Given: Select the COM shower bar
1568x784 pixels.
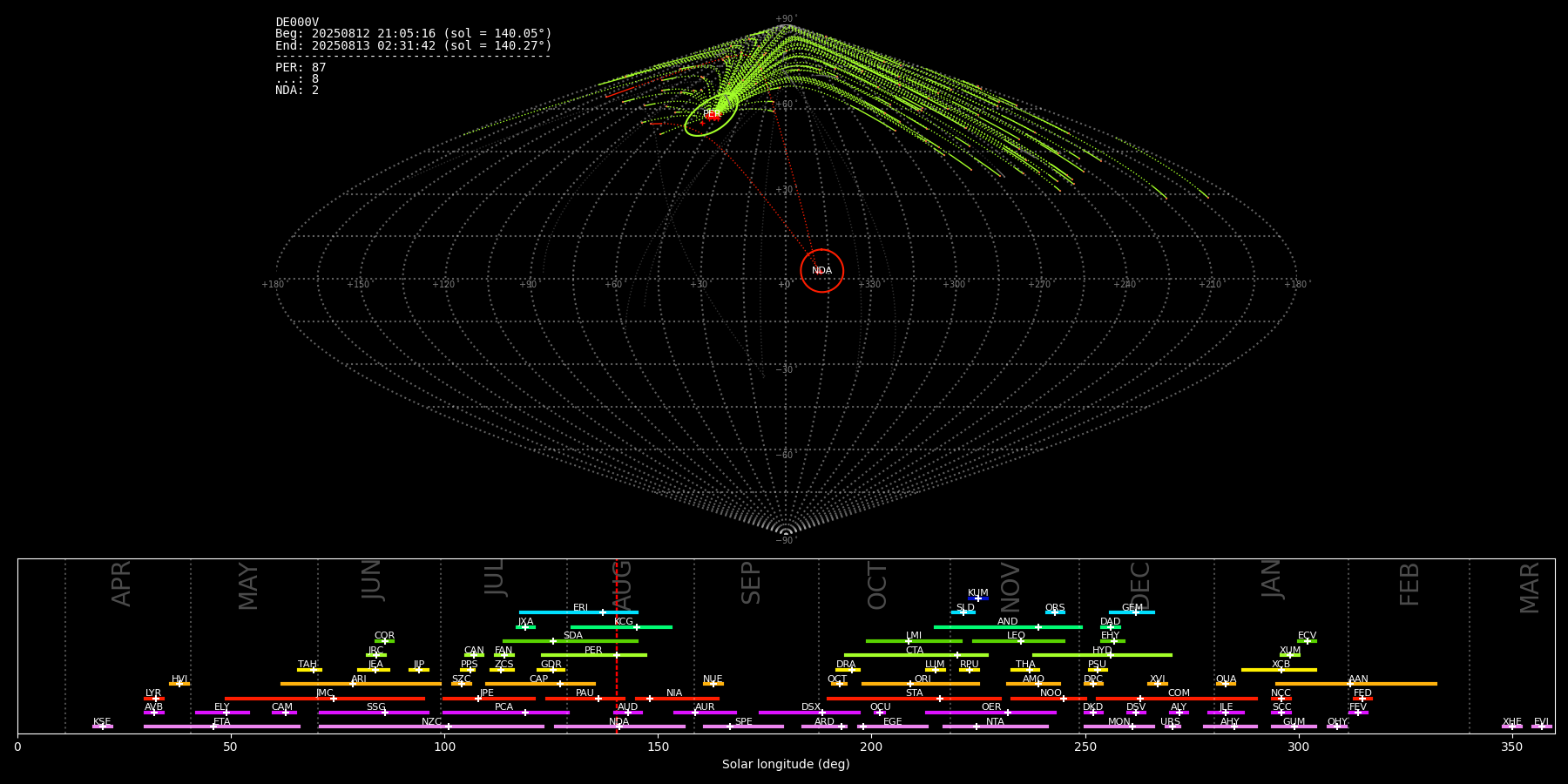Looking at the screenshot, I should point(1178,699).
